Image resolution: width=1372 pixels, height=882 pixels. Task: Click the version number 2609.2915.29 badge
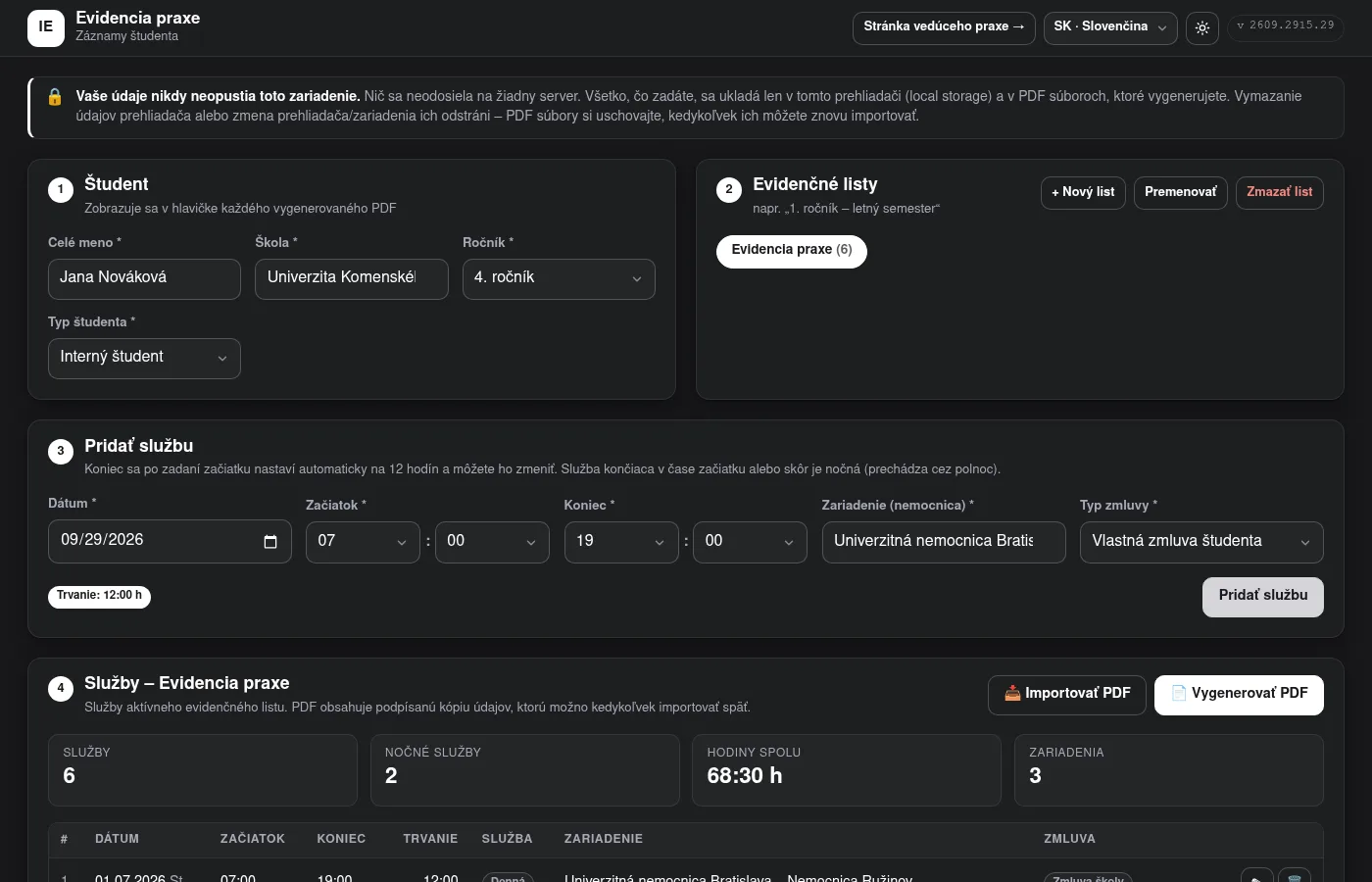1285,26
